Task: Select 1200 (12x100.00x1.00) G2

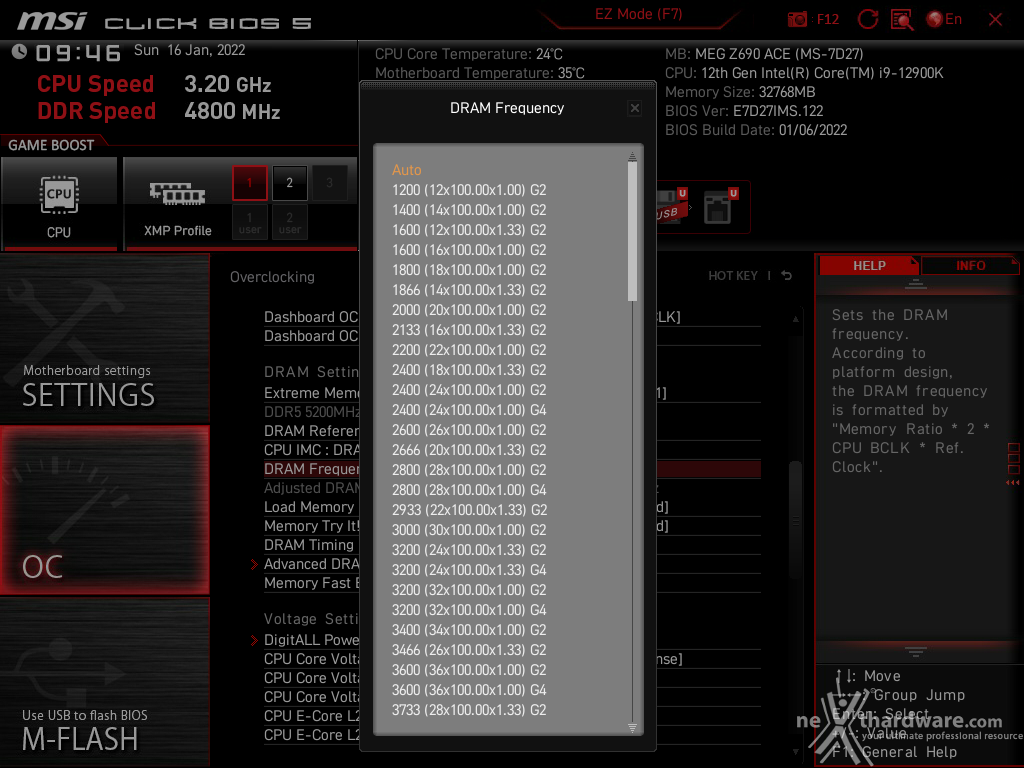Action: click(469, 190)
